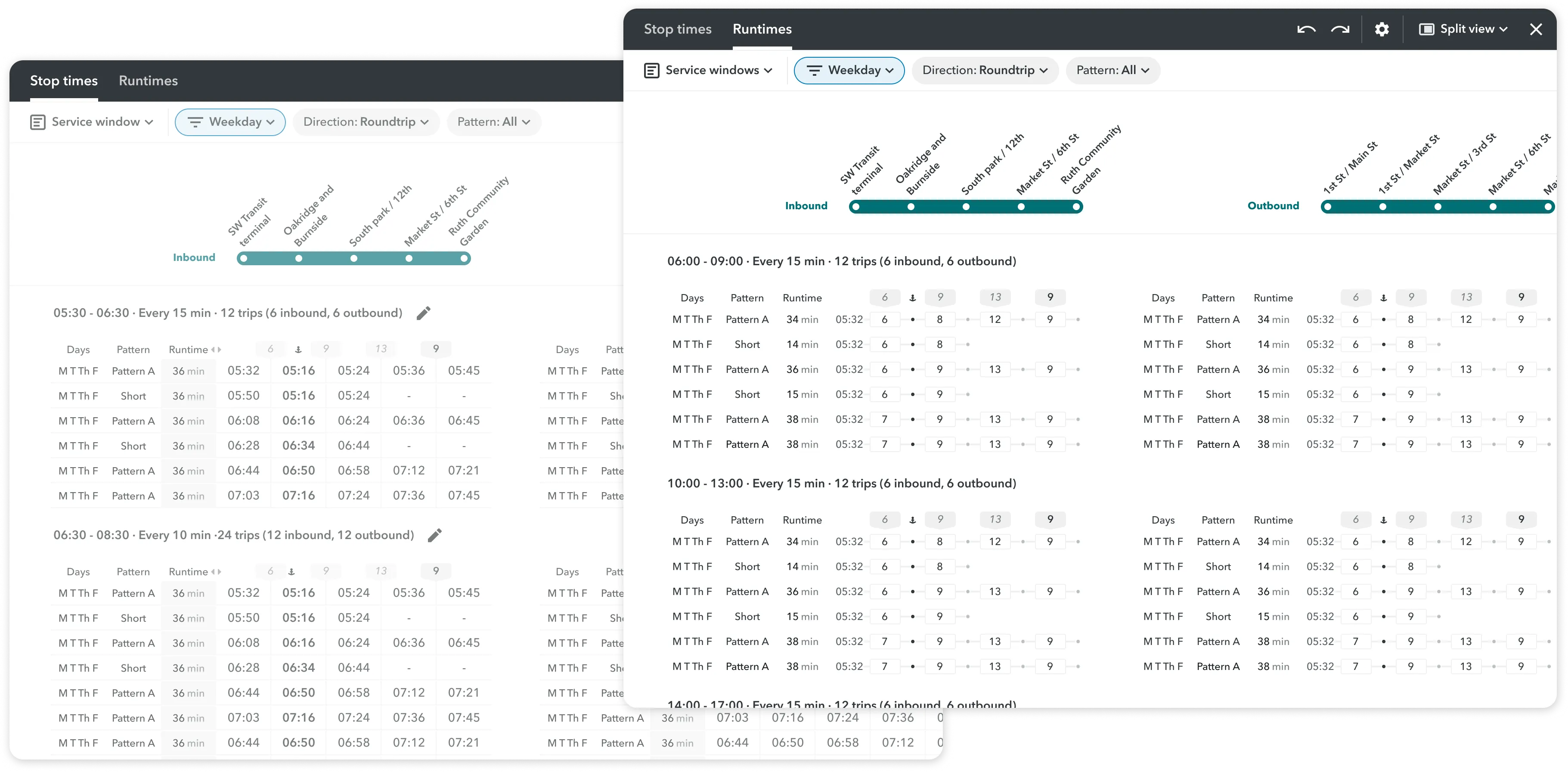
Task: Click SW Transit terminal stop dot on front Inbound line
Action: (856, 206)
